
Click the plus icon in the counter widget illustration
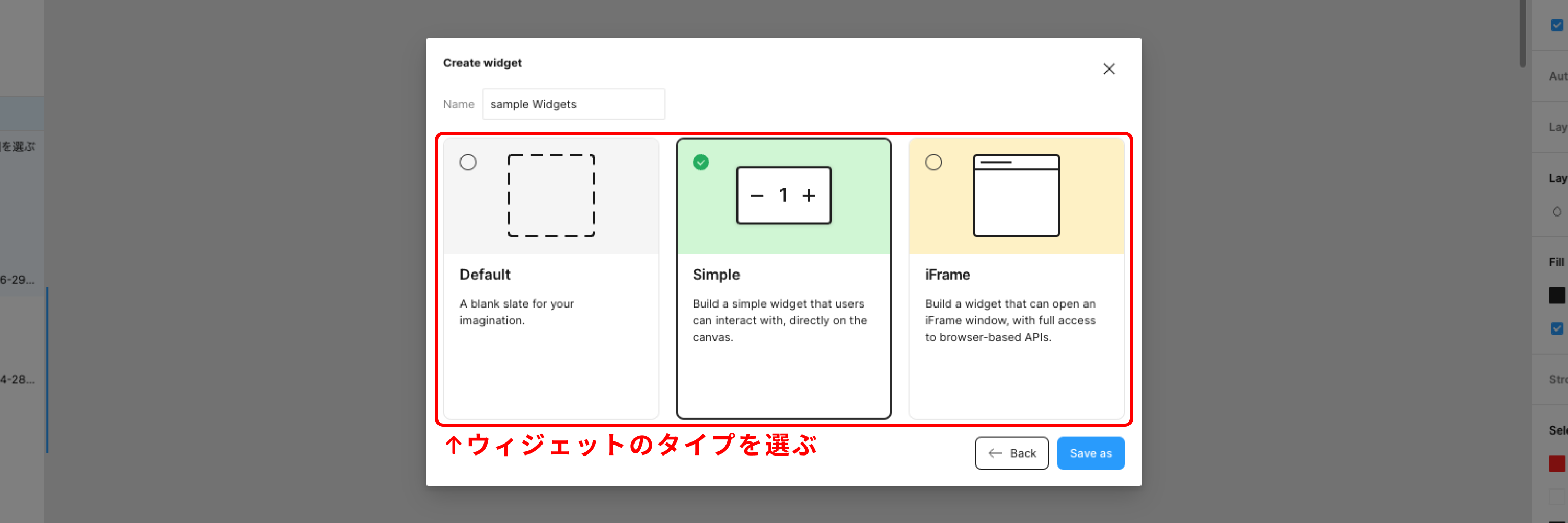click(x=810, y=196)
